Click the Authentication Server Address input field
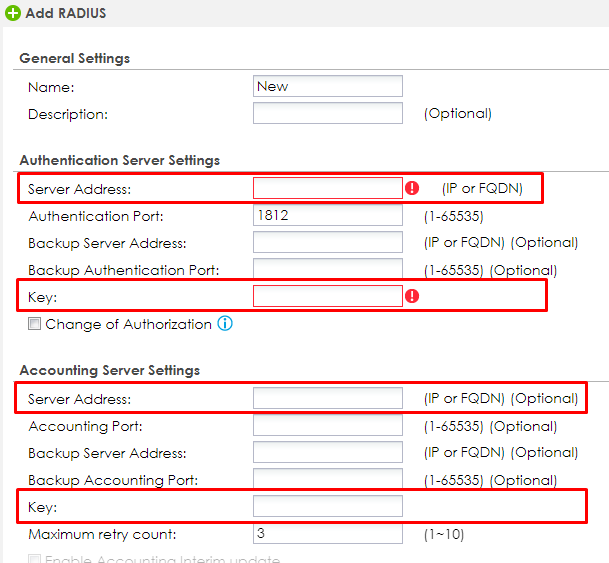The width and height of the screenshot is (609, 563). 328,188
